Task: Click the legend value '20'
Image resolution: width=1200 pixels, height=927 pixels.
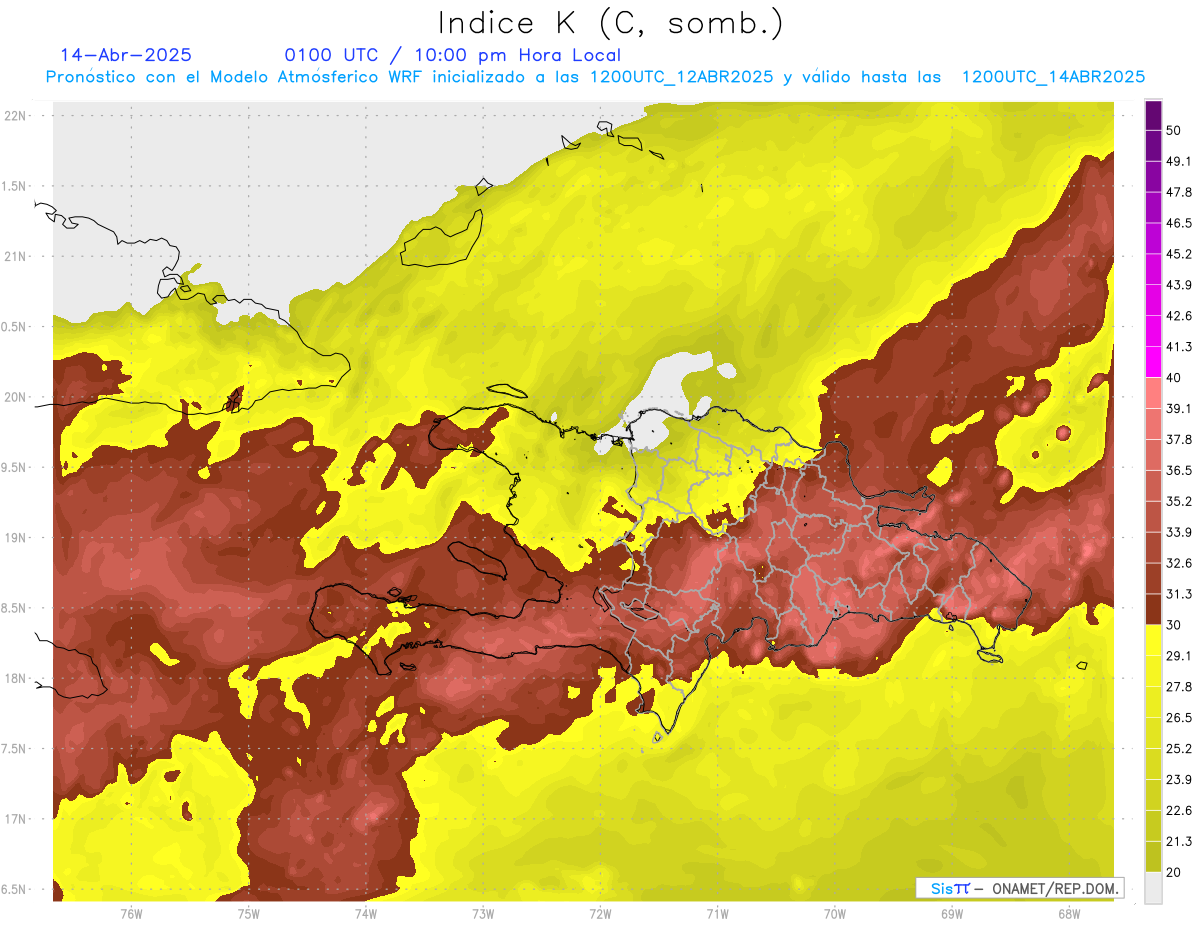Action: [1174, 872]
